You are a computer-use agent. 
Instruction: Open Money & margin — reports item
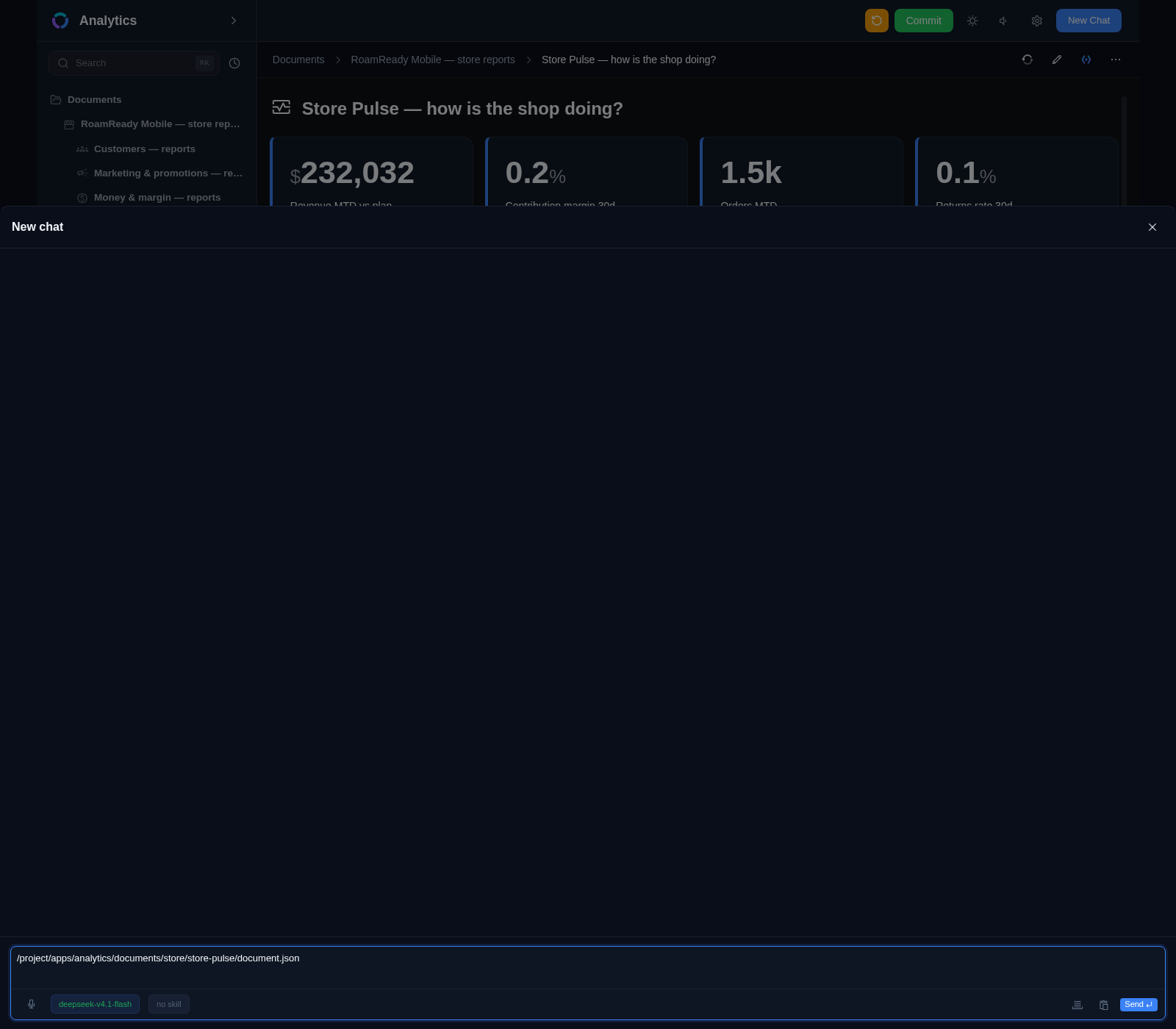(x=157, y=198)
